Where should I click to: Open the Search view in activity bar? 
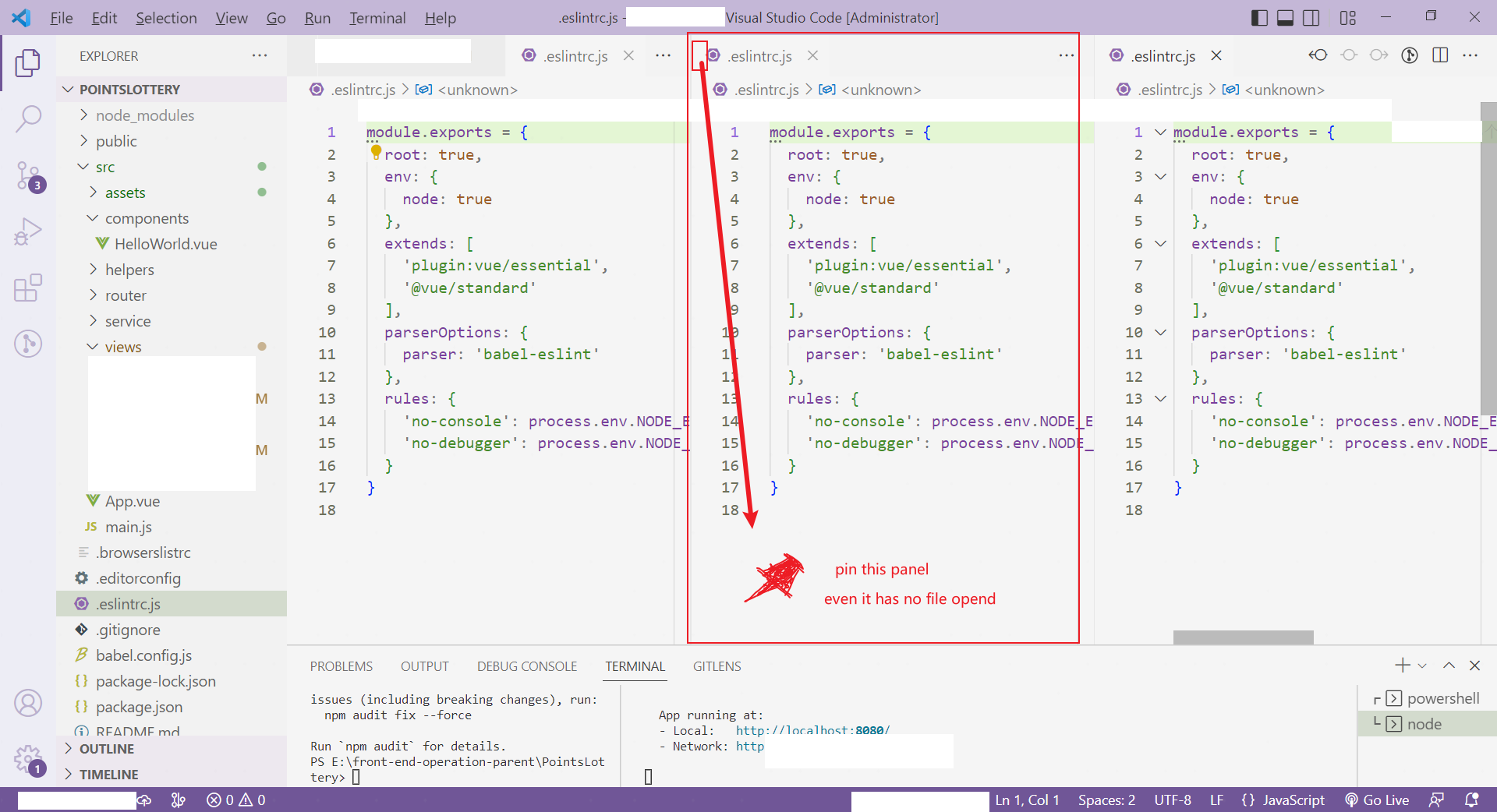(x=28, y=119)
